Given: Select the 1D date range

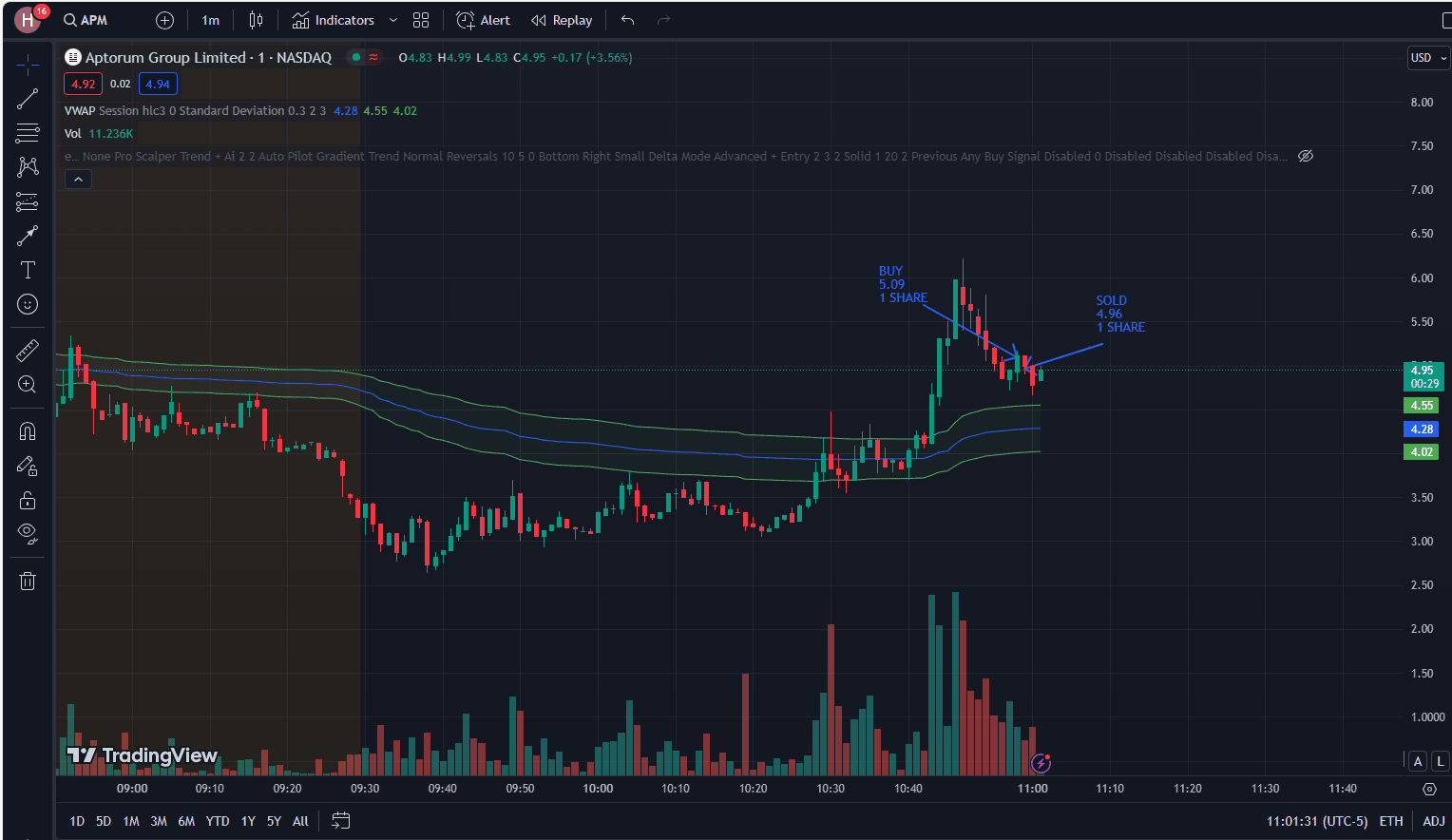Looking at the screenshot, I should tap(77, 821).
